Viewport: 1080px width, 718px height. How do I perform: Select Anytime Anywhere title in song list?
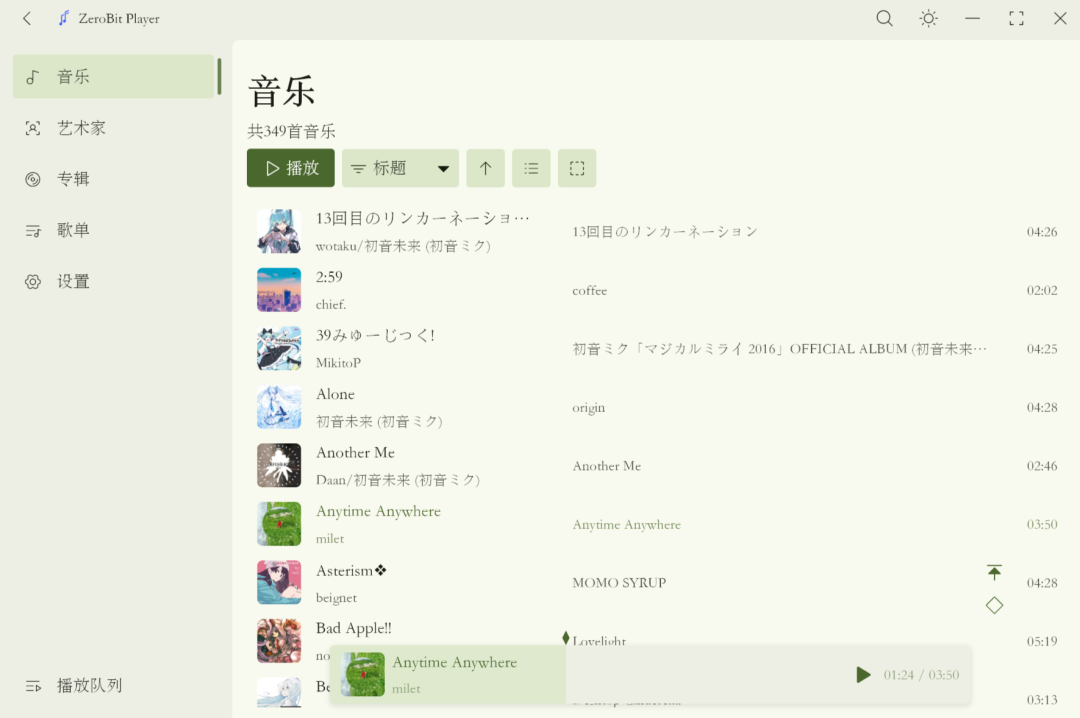pos(378,511)
